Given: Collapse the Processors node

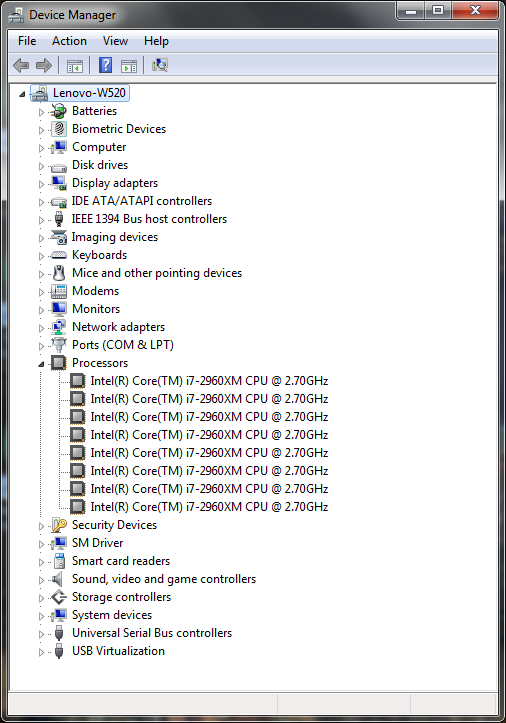Looking at the screenshot, I should (41, 364).
